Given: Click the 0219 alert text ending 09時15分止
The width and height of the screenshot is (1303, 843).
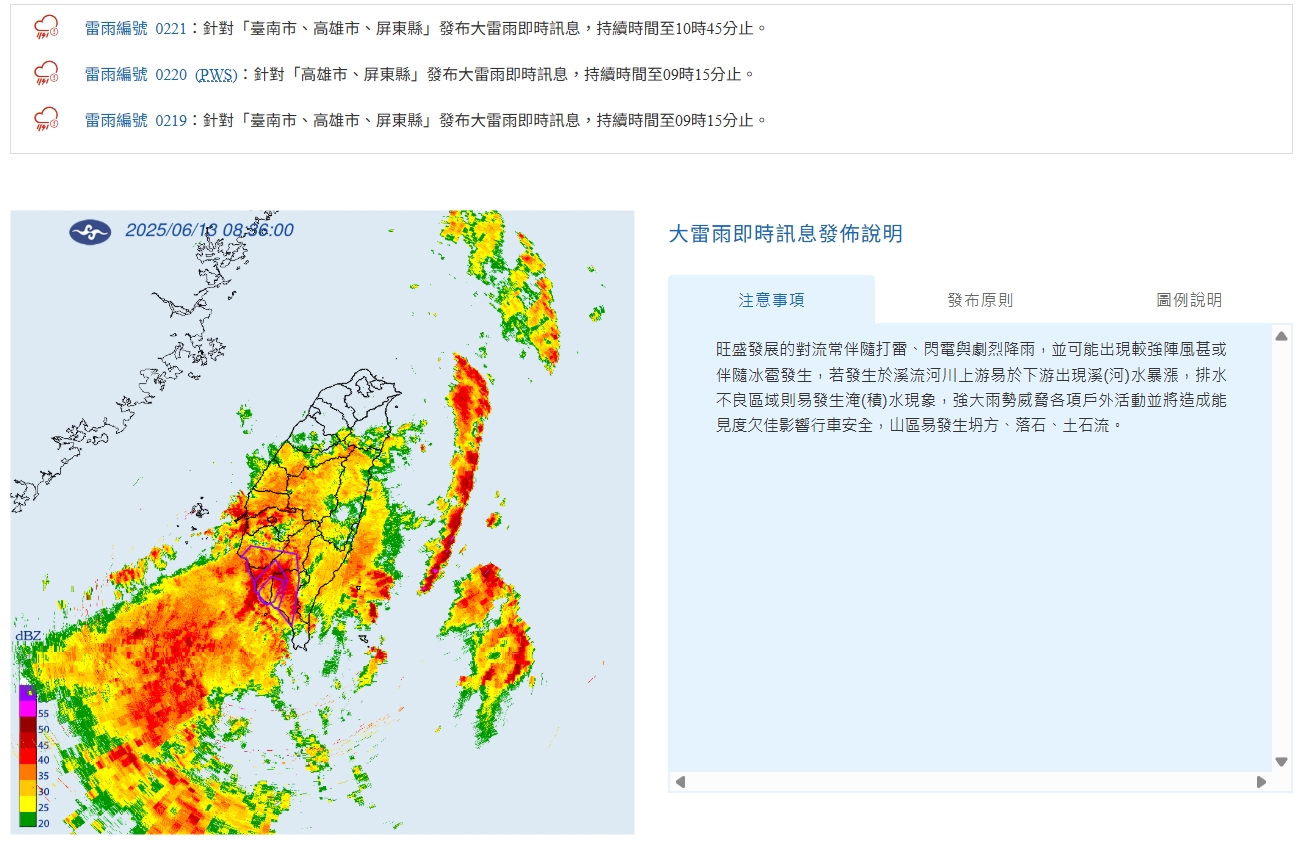Looking at the screenshot, I should (x=486, y=120).
